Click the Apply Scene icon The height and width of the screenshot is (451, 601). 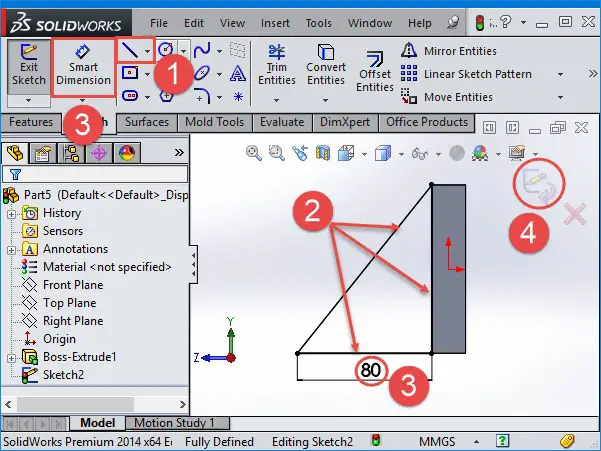[x=480, y=153]
